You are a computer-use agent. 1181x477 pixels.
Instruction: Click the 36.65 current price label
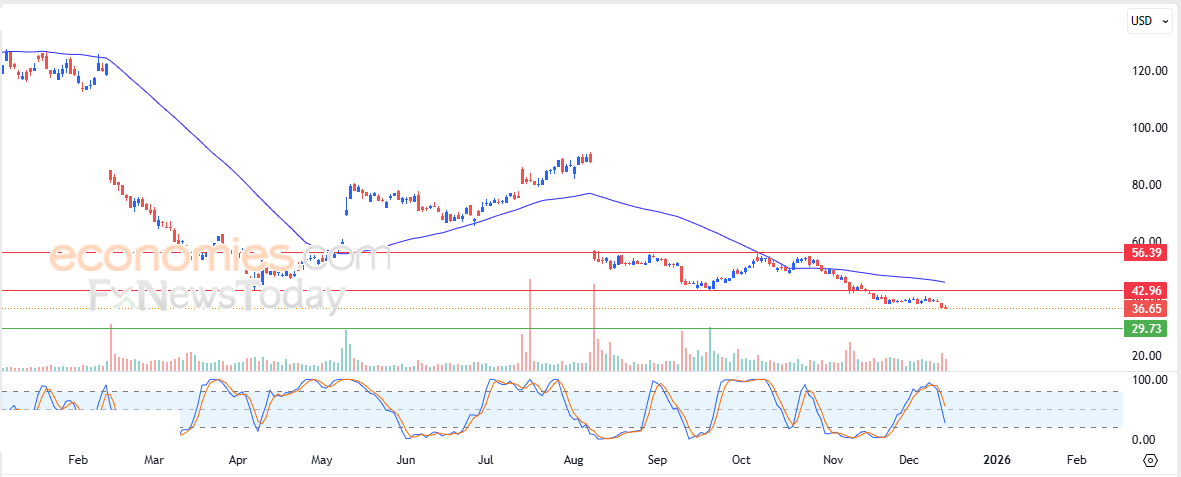coord(1147,309)
